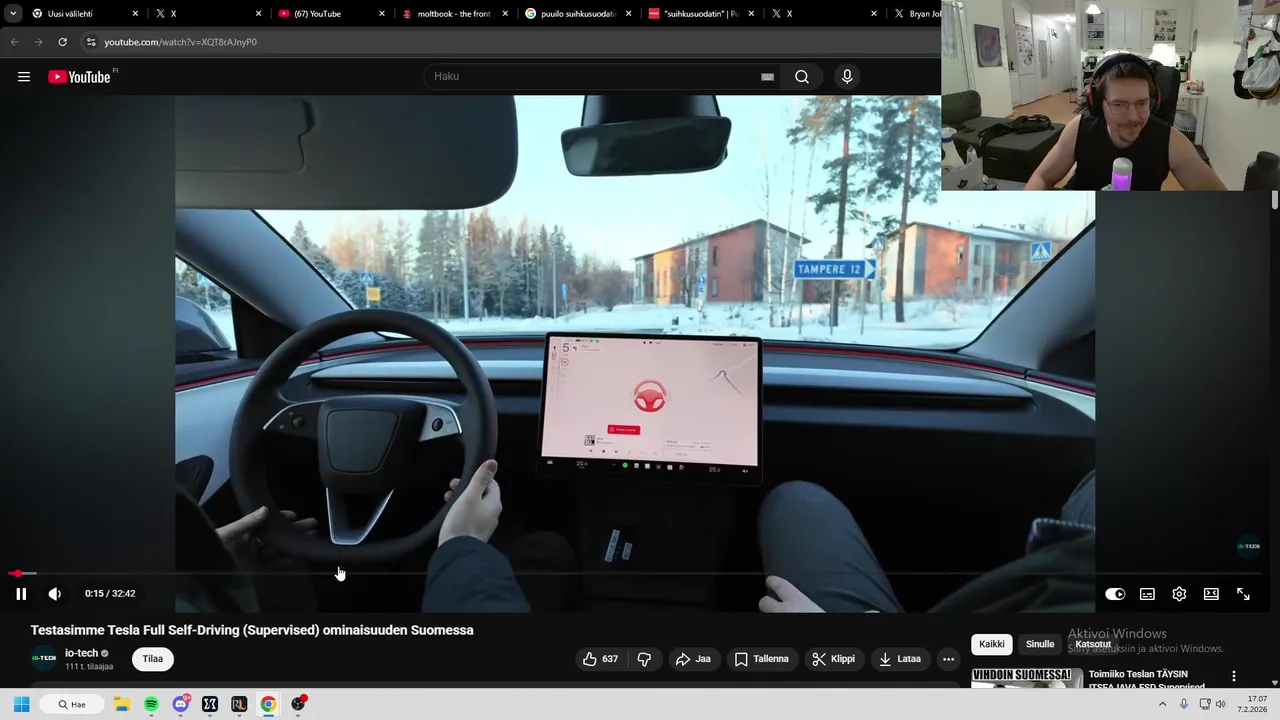Open options menu for Toimiiko Teslan video

click(x=1233, y=677)
